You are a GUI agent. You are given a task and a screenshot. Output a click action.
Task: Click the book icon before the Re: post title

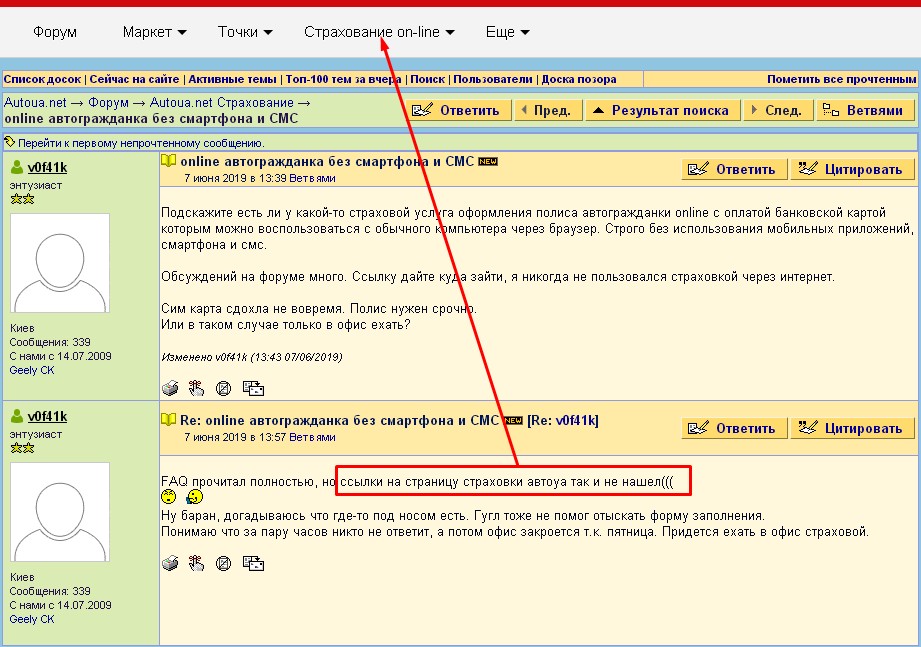(169, 420)
